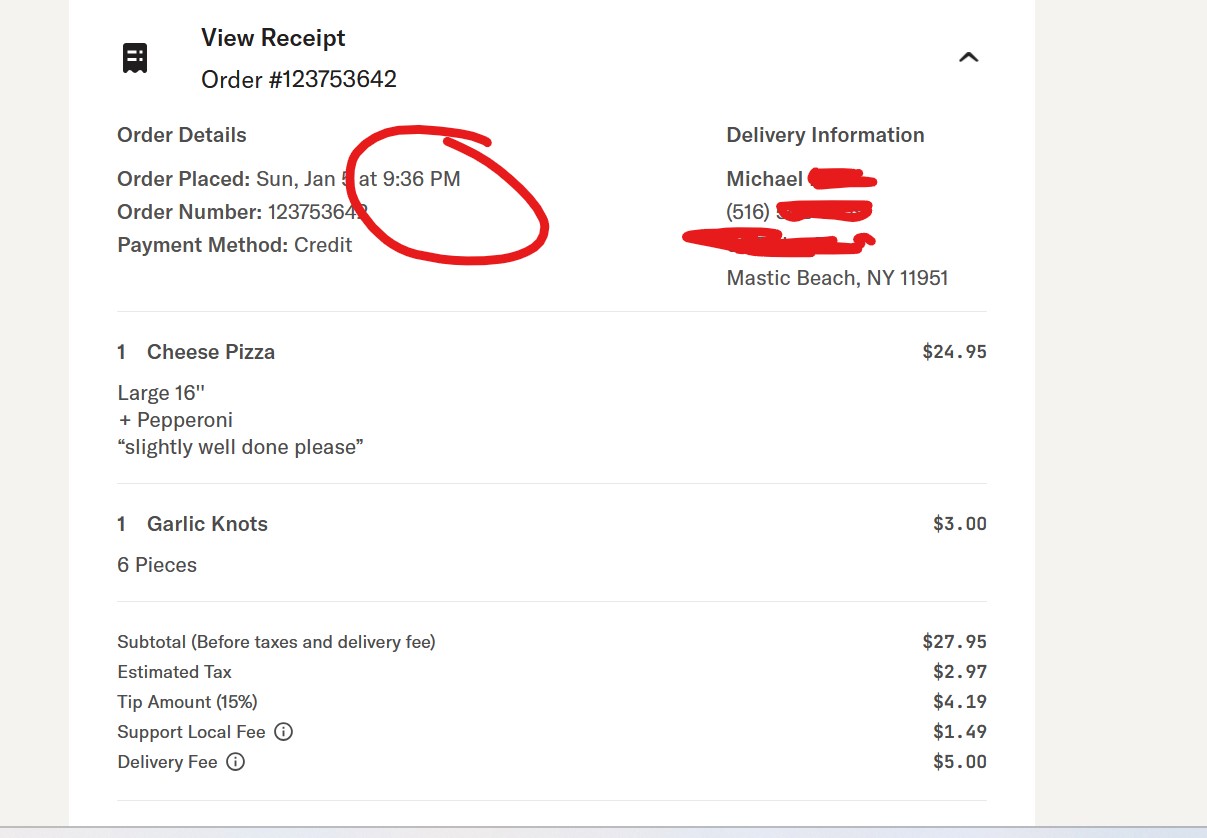
Task: Click the "slightly well done please" note
Action: click(x=240, y=447)
